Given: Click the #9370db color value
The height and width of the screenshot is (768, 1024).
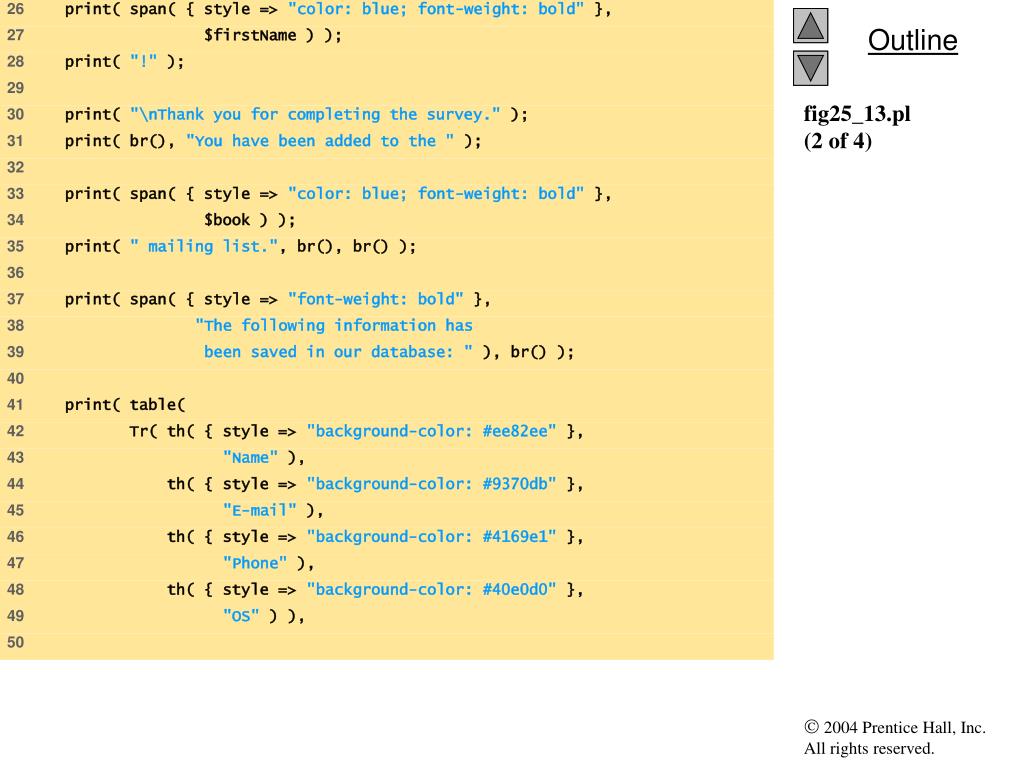Looking at the screenshot, I should click(x=515, y=484).
